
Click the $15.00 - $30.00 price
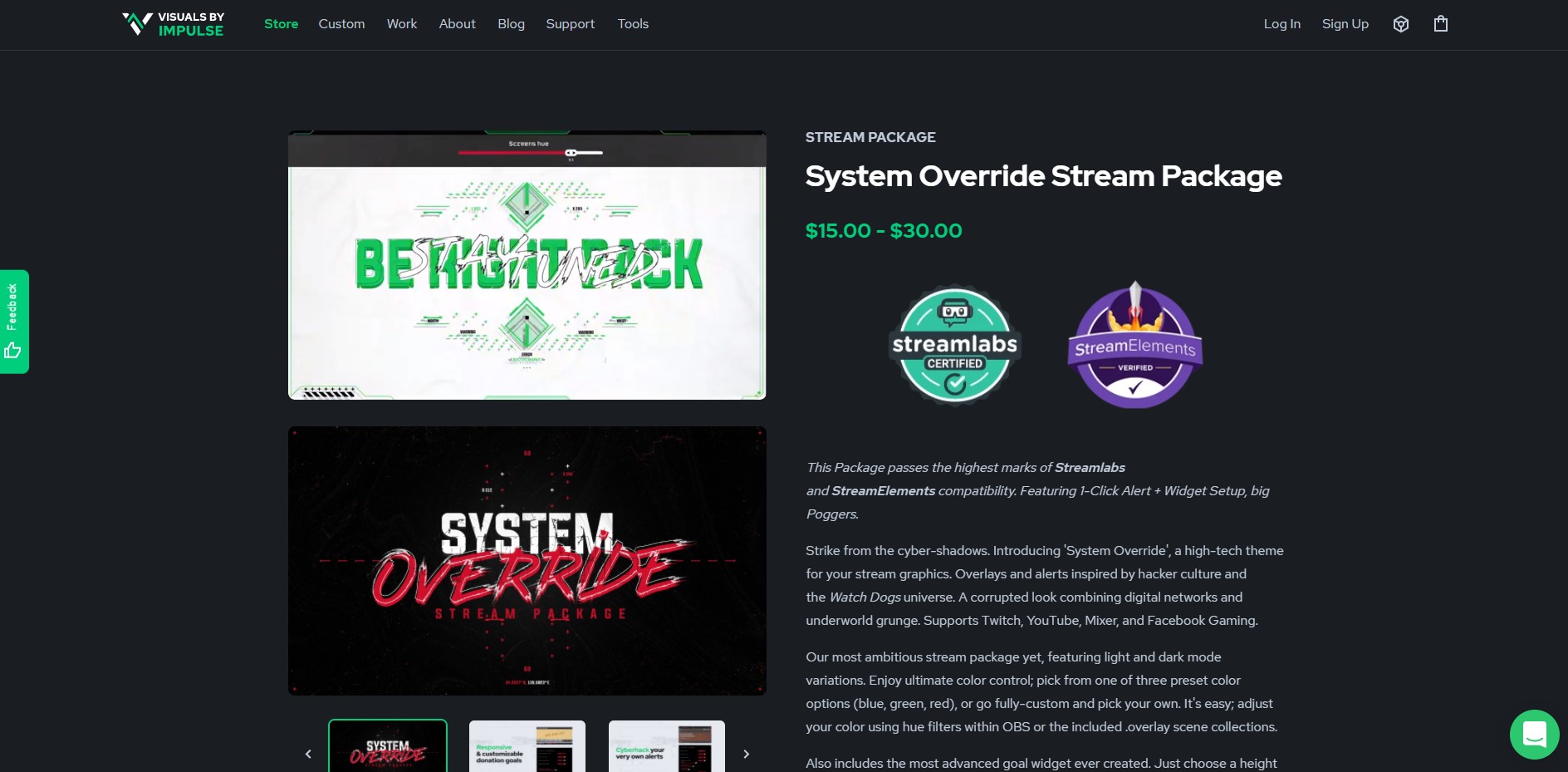click(x=884, y=231)
